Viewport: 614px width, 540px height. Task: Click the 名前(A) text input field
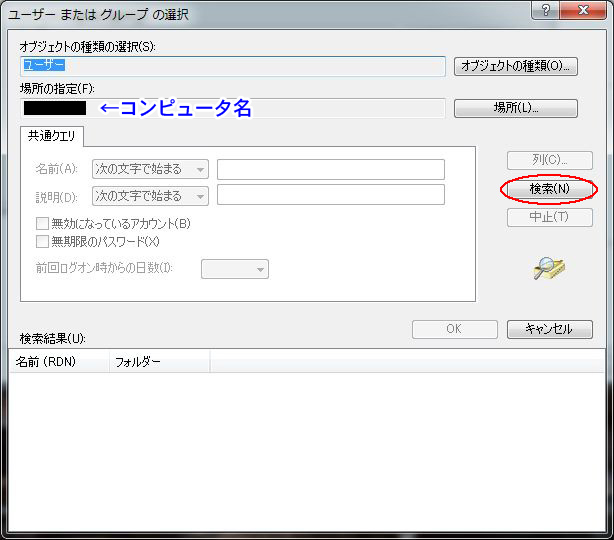(x=331, y=169)
